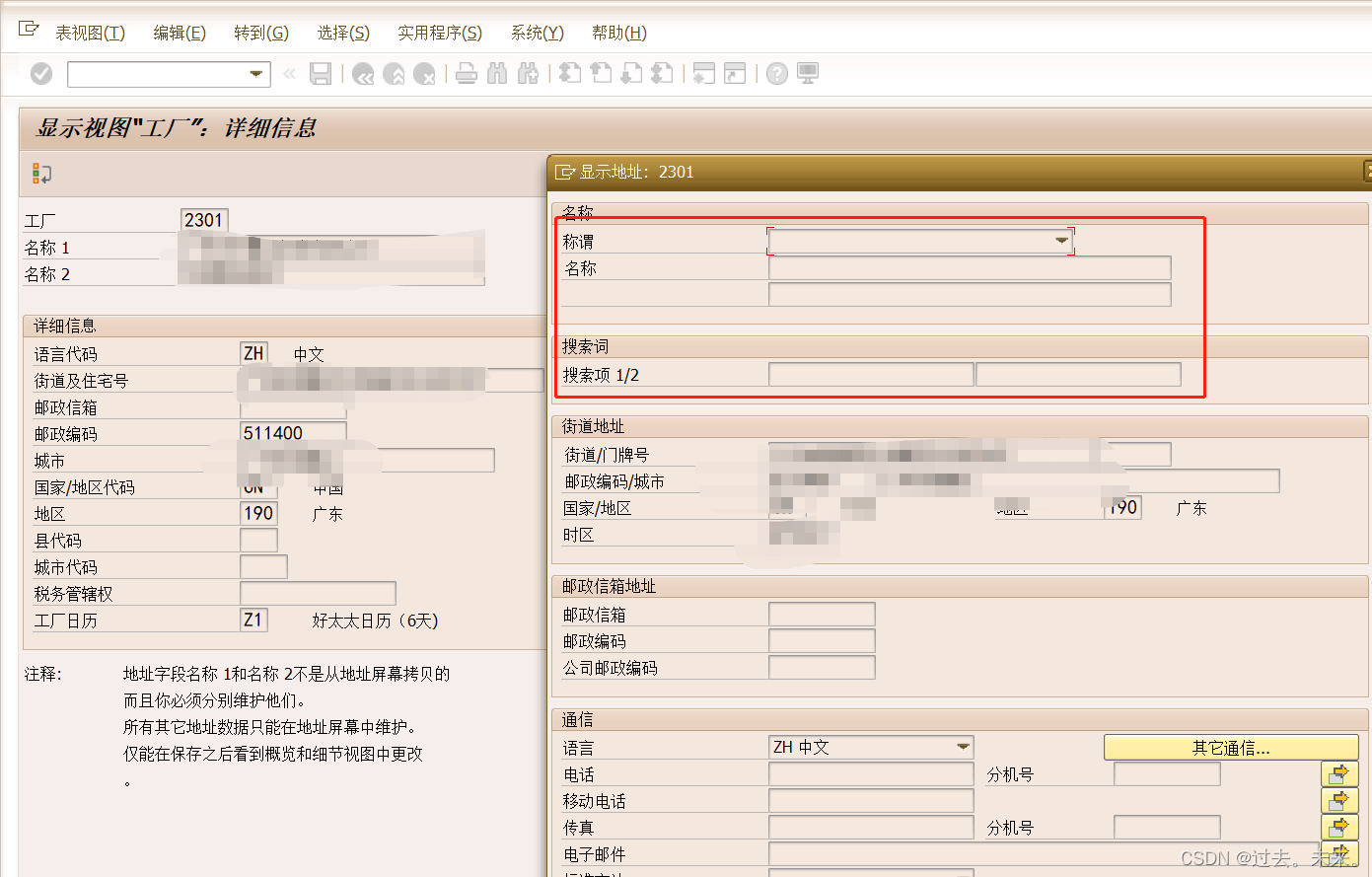Click the arrow icon beside 传真 extension field
This screenshot has height=877, width=1372.
click(1339, 827)
